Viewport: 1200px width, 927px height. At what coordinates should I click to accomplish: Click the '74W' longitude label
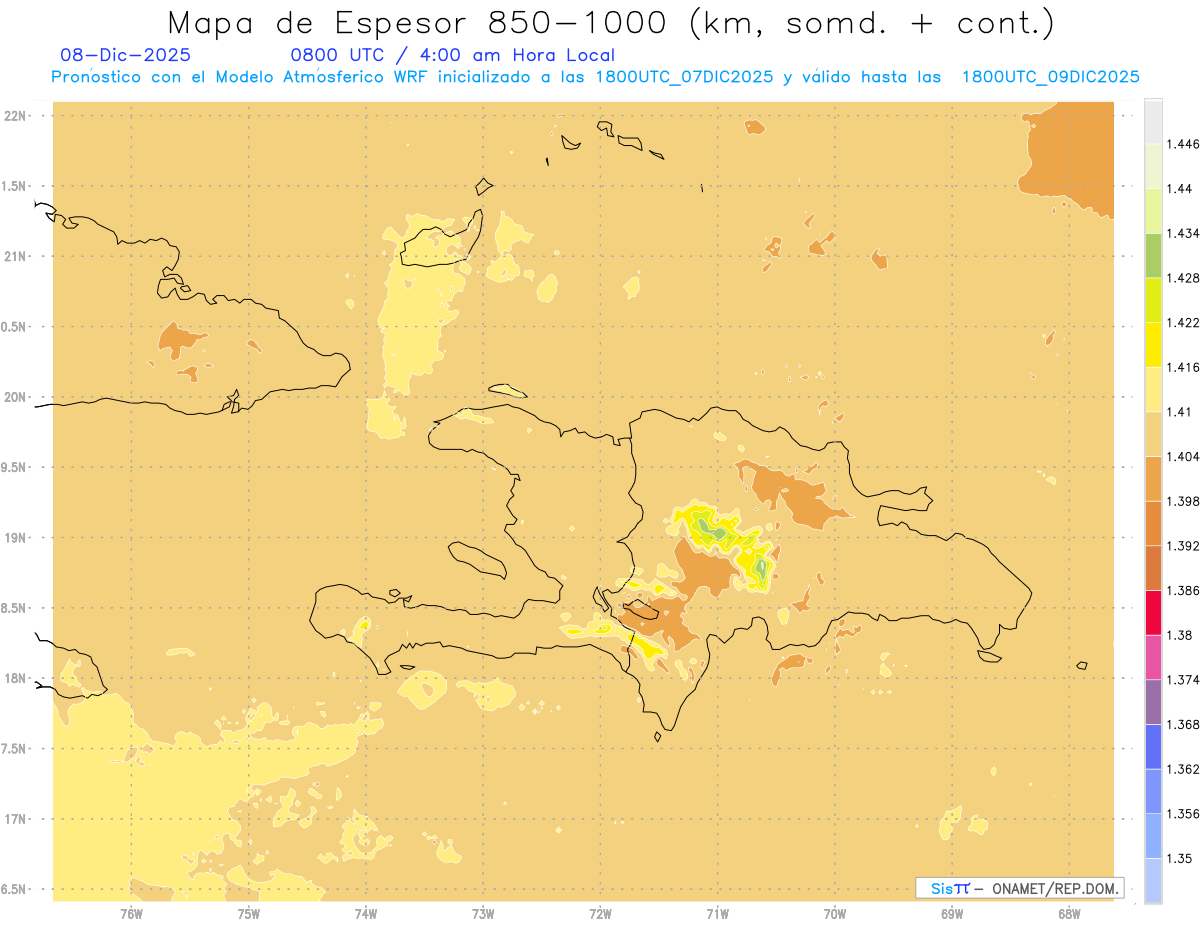tap(366, 913)
